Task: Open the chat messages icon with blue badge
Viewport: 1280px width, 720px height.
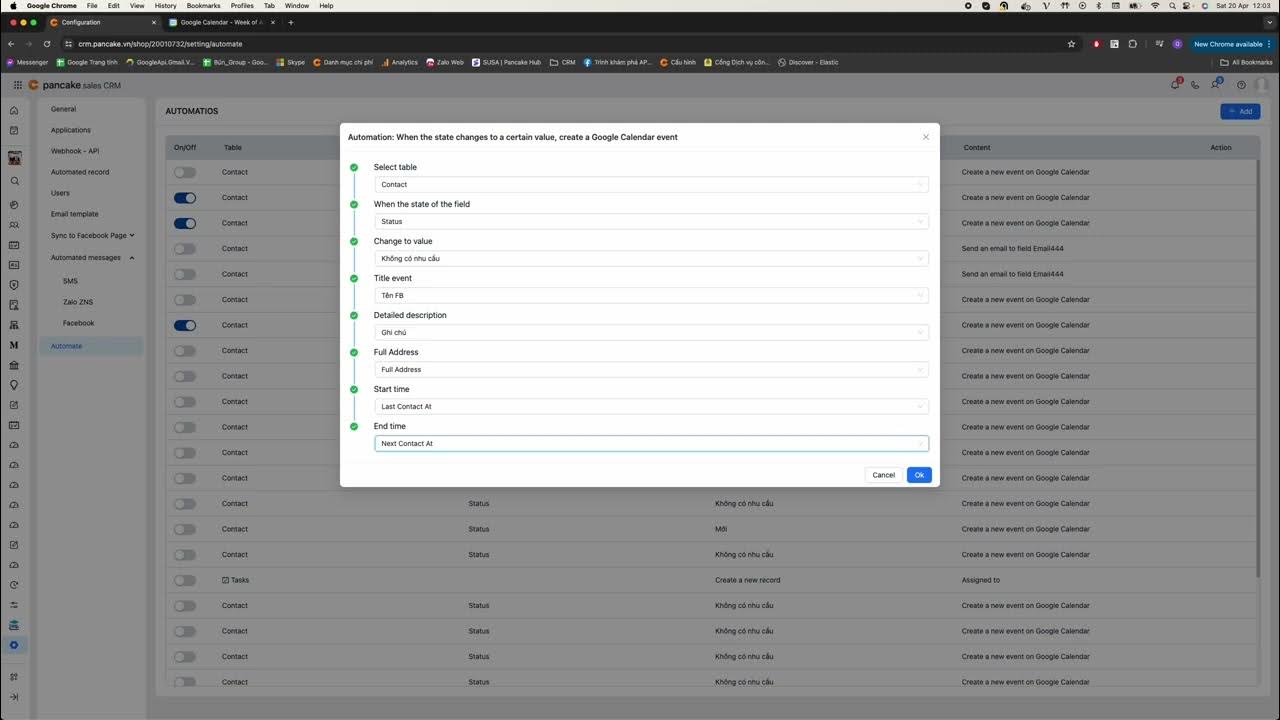Action: (x=1216, y=85)
